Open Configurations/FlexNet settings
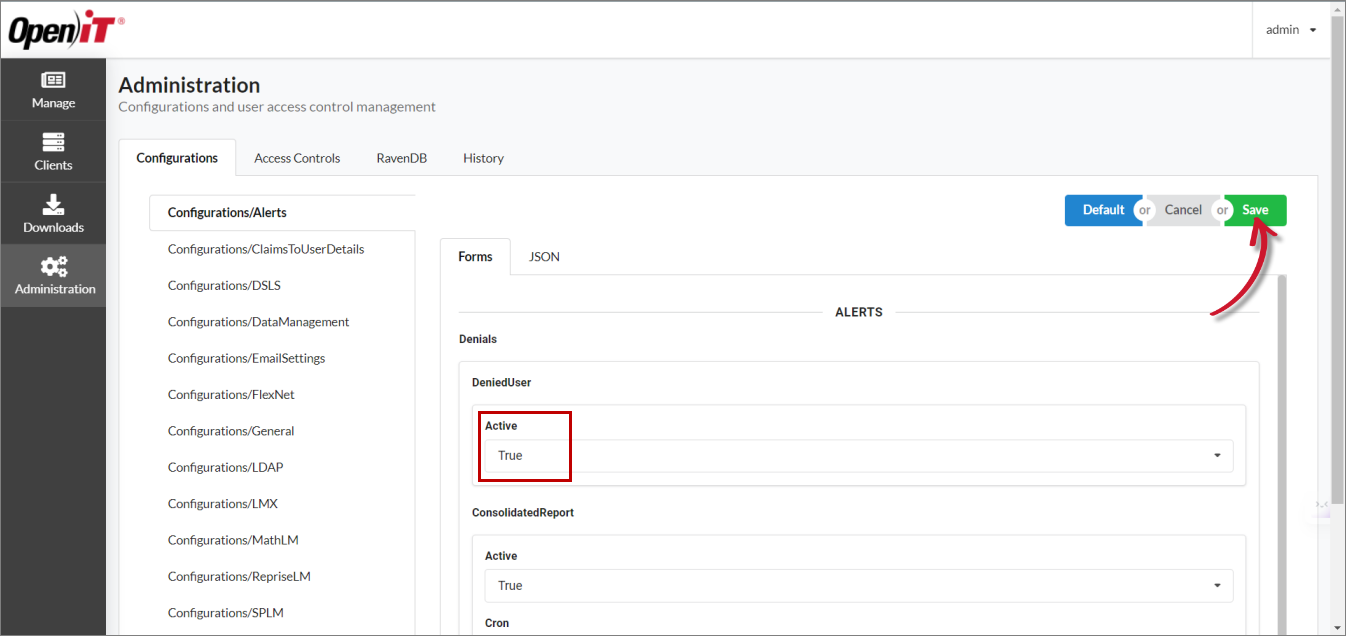Screen dimensions: 1346x636 coord(230,394)
